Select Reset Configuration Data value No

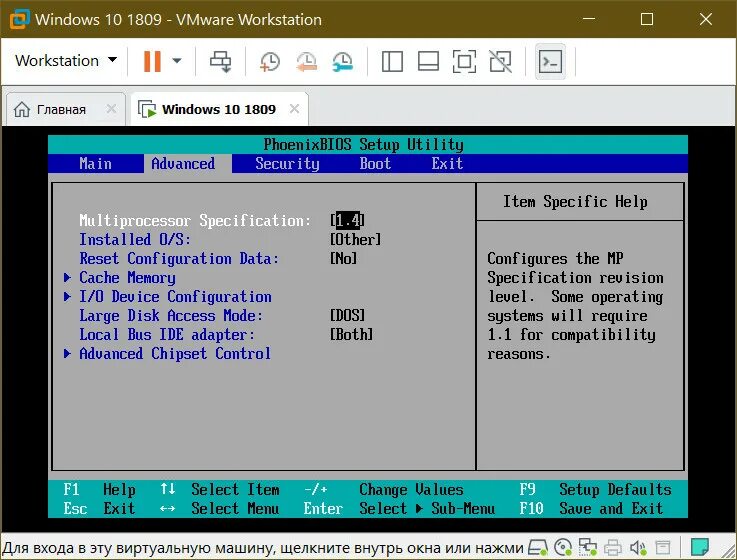coord(344,259)
